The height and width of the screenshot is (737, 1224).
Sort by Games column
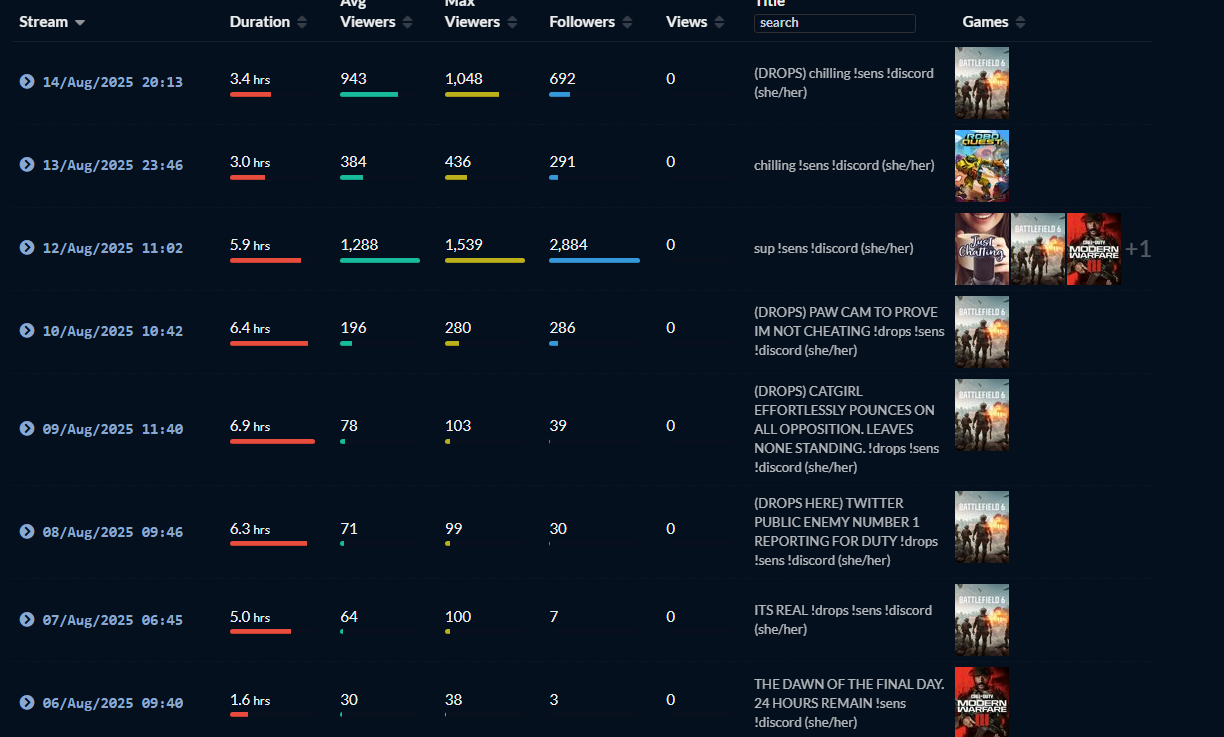pyautogui.click(x=994, y=22)
